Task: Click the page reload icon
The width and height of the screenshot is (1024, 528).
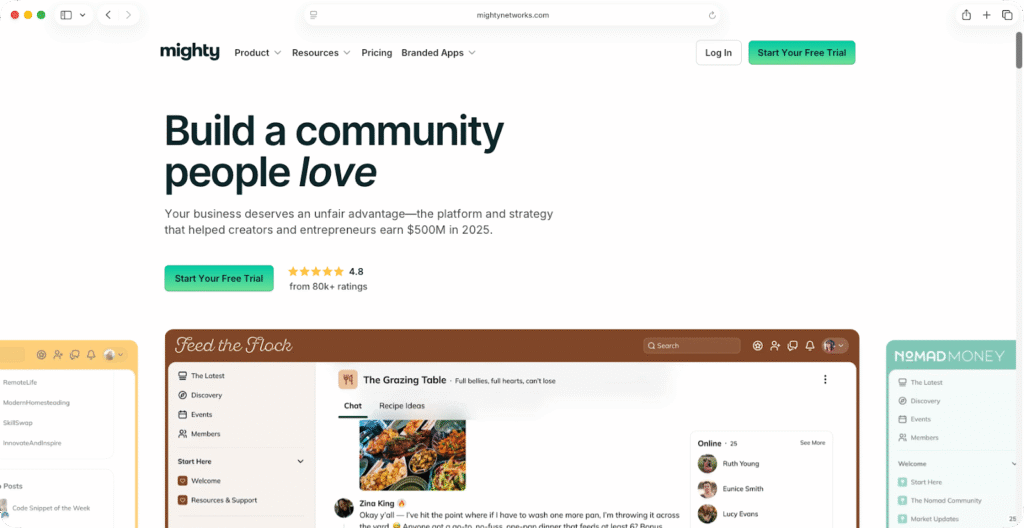Action: [712, 15]
